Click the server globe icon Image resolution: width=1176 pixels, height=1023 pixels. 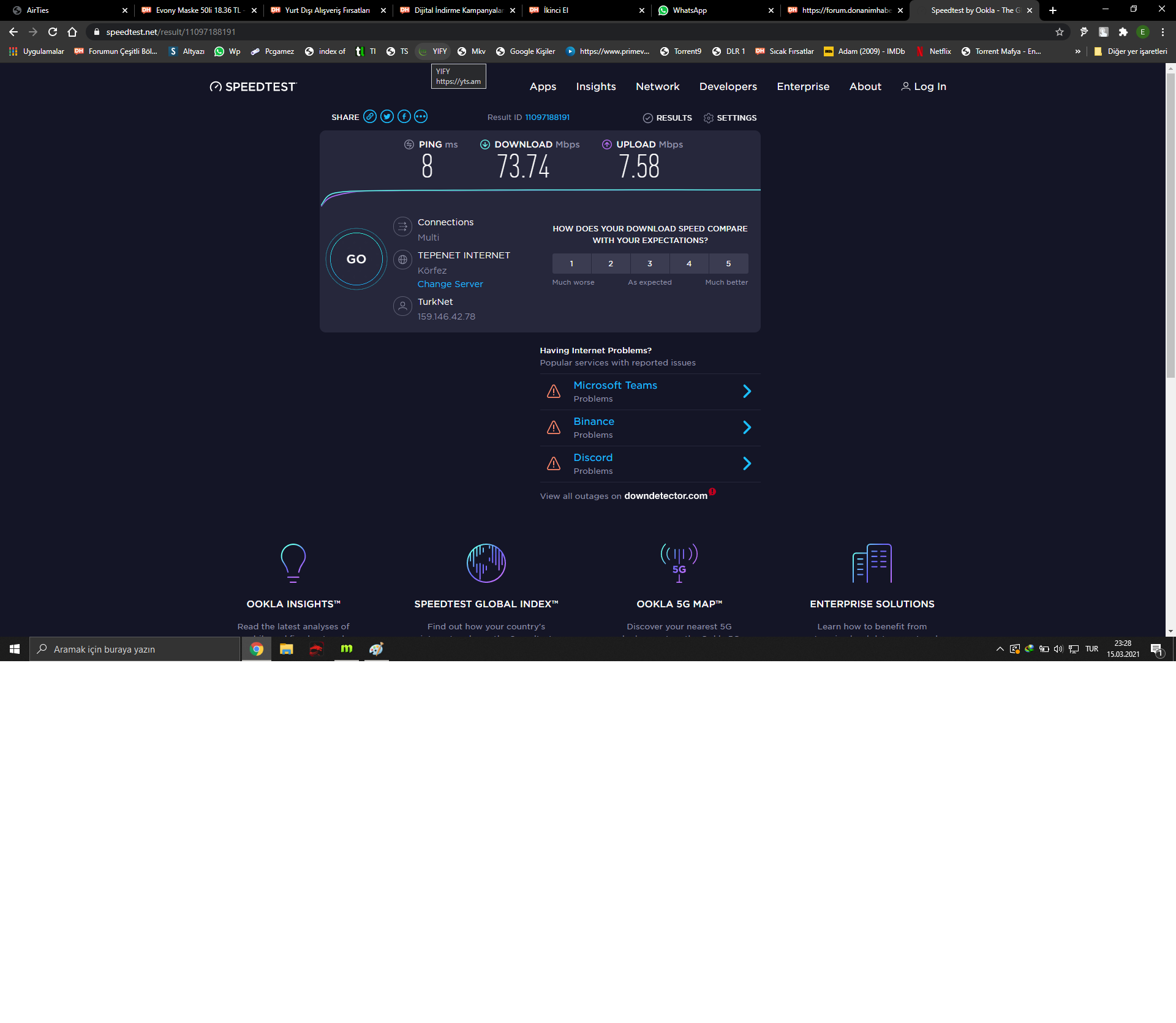(x=402, y=260)
